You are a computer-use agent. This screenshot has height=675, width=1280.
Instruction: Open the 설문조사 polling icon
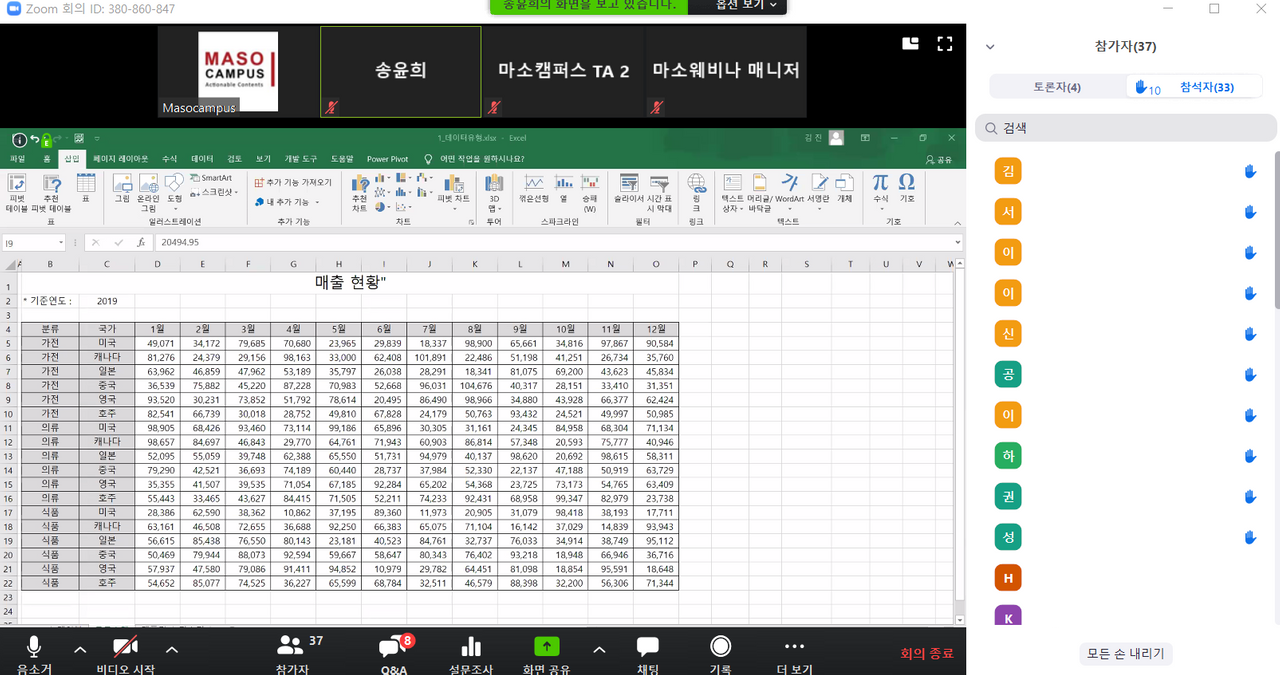(x=470, y=648)
